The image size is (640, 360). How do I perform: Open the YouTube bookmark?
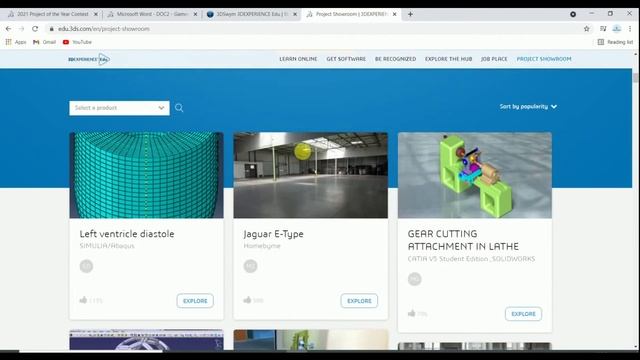click(77, 42)
